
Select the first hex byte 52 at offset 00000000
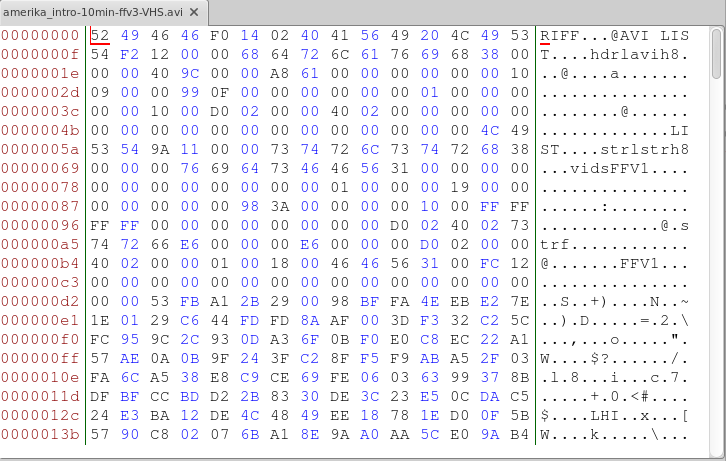point(100,36)
